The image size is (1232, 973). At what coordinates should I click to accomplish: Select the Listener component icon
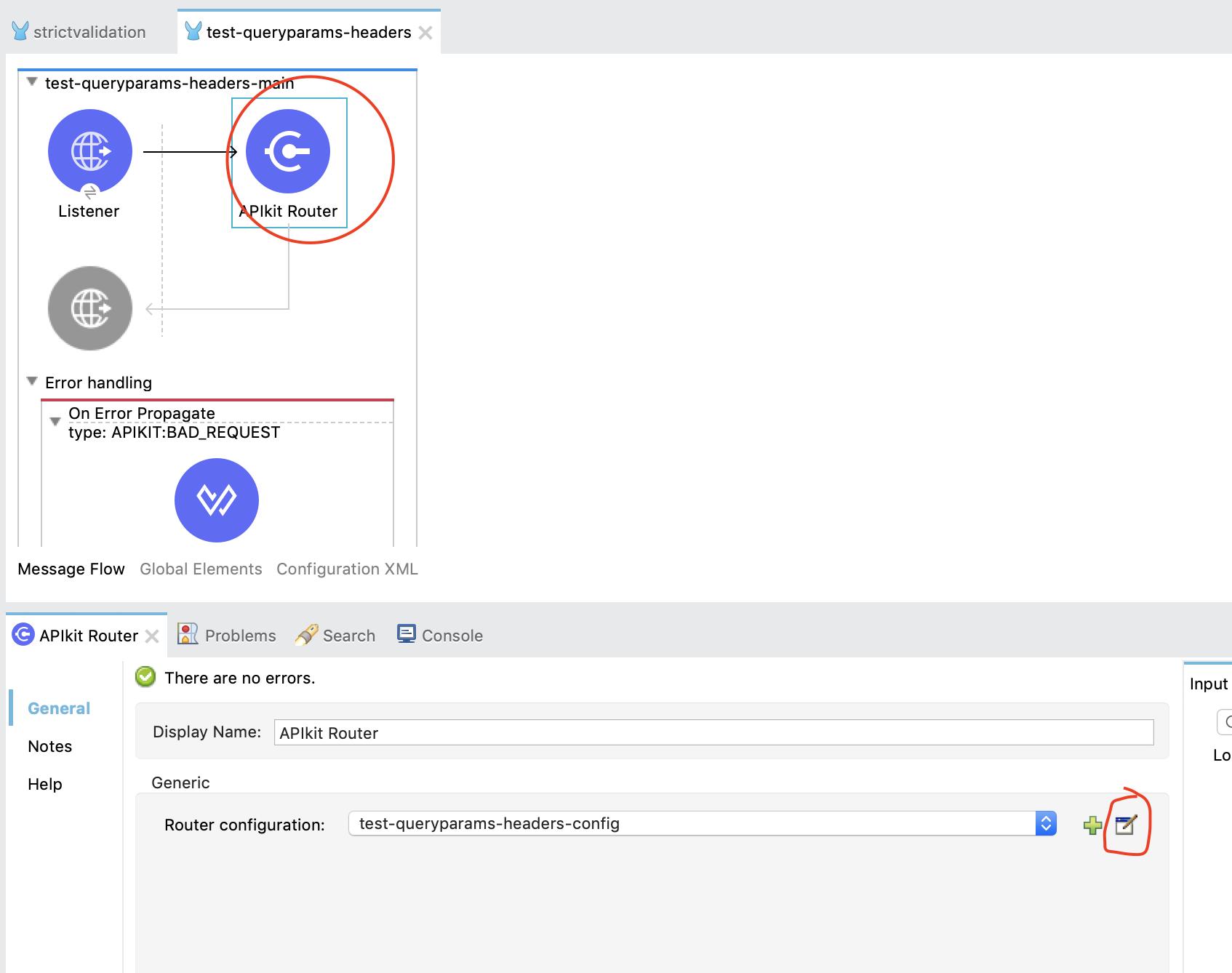pyautogui.click(x=90, y=151)
